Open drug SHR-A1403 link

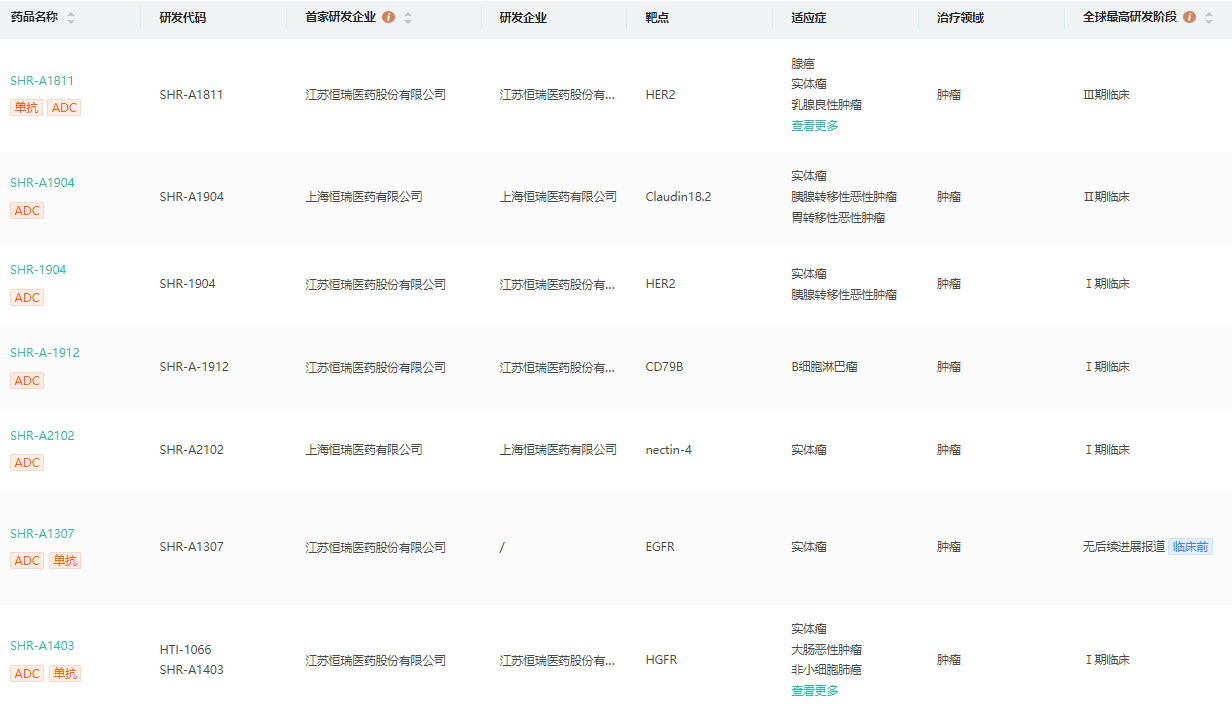tap(42, 646)
